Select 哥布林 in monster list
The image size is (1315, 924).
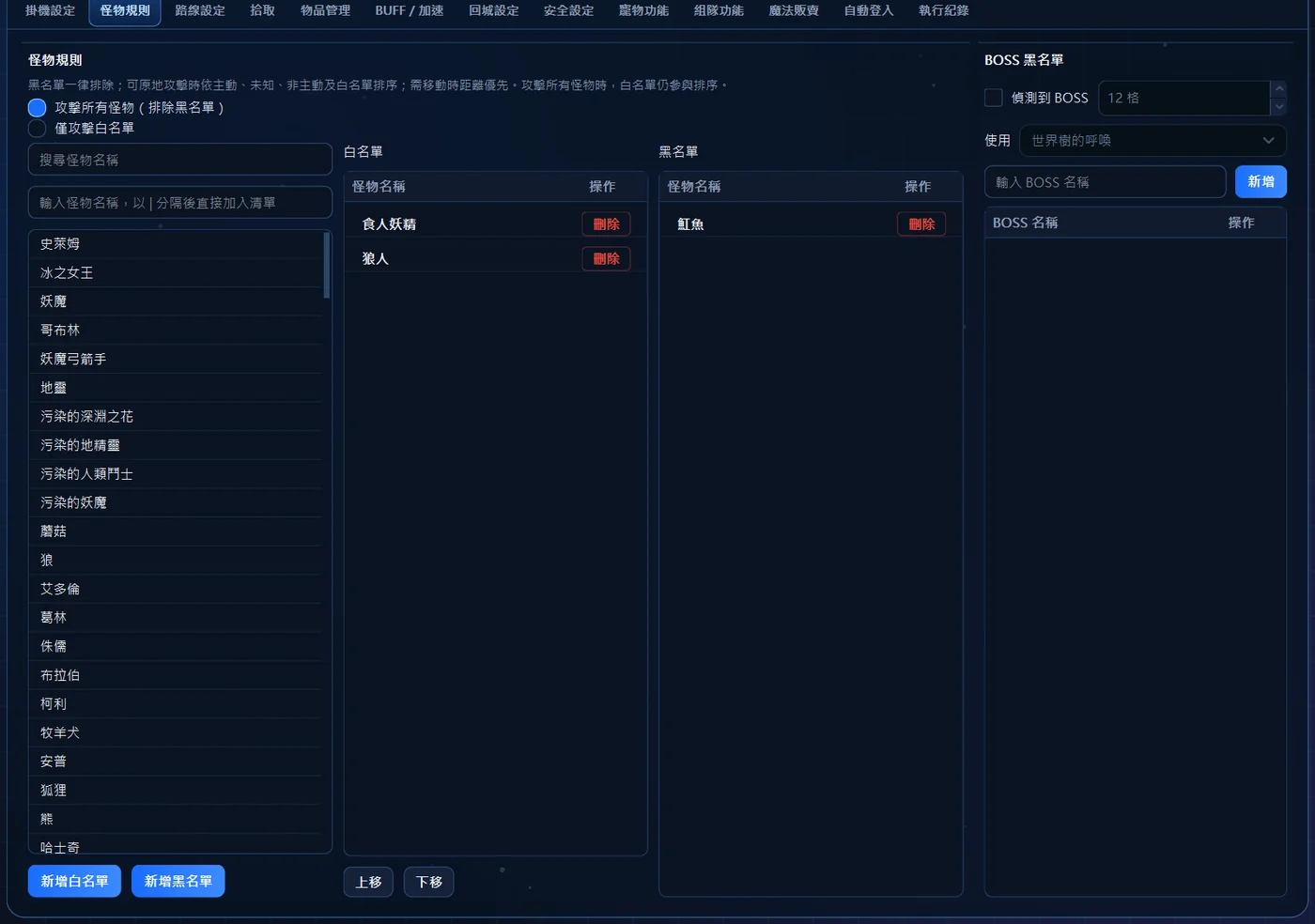click(176, 331)
